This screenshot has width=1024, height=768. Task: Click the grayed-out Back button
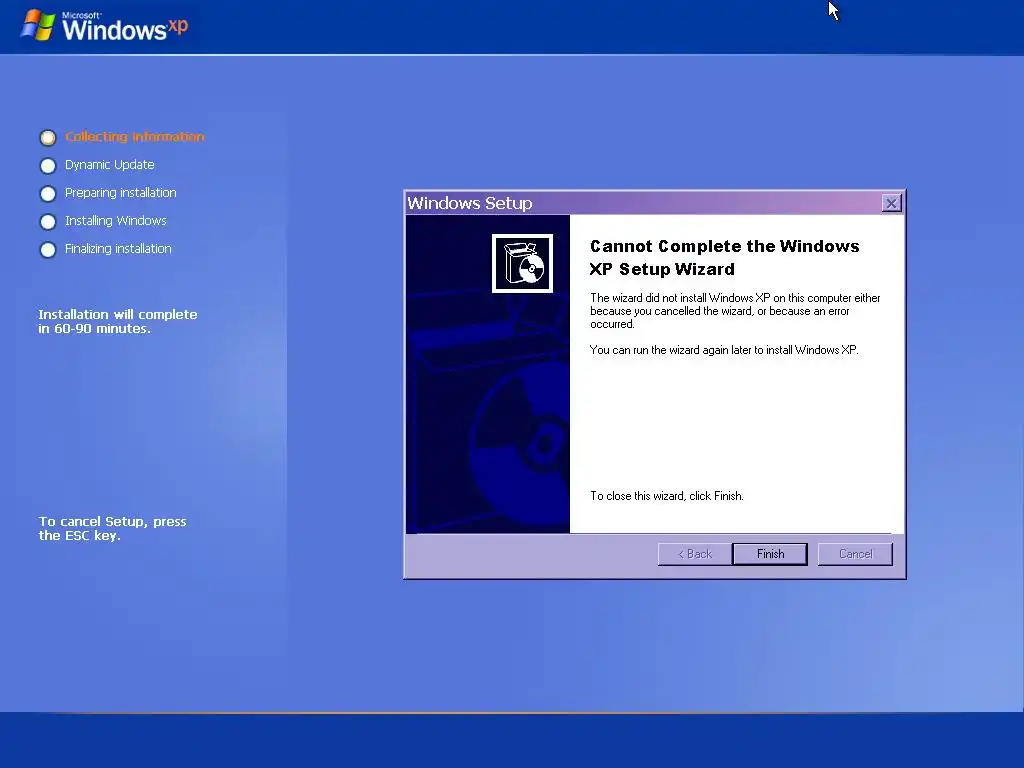695,554
